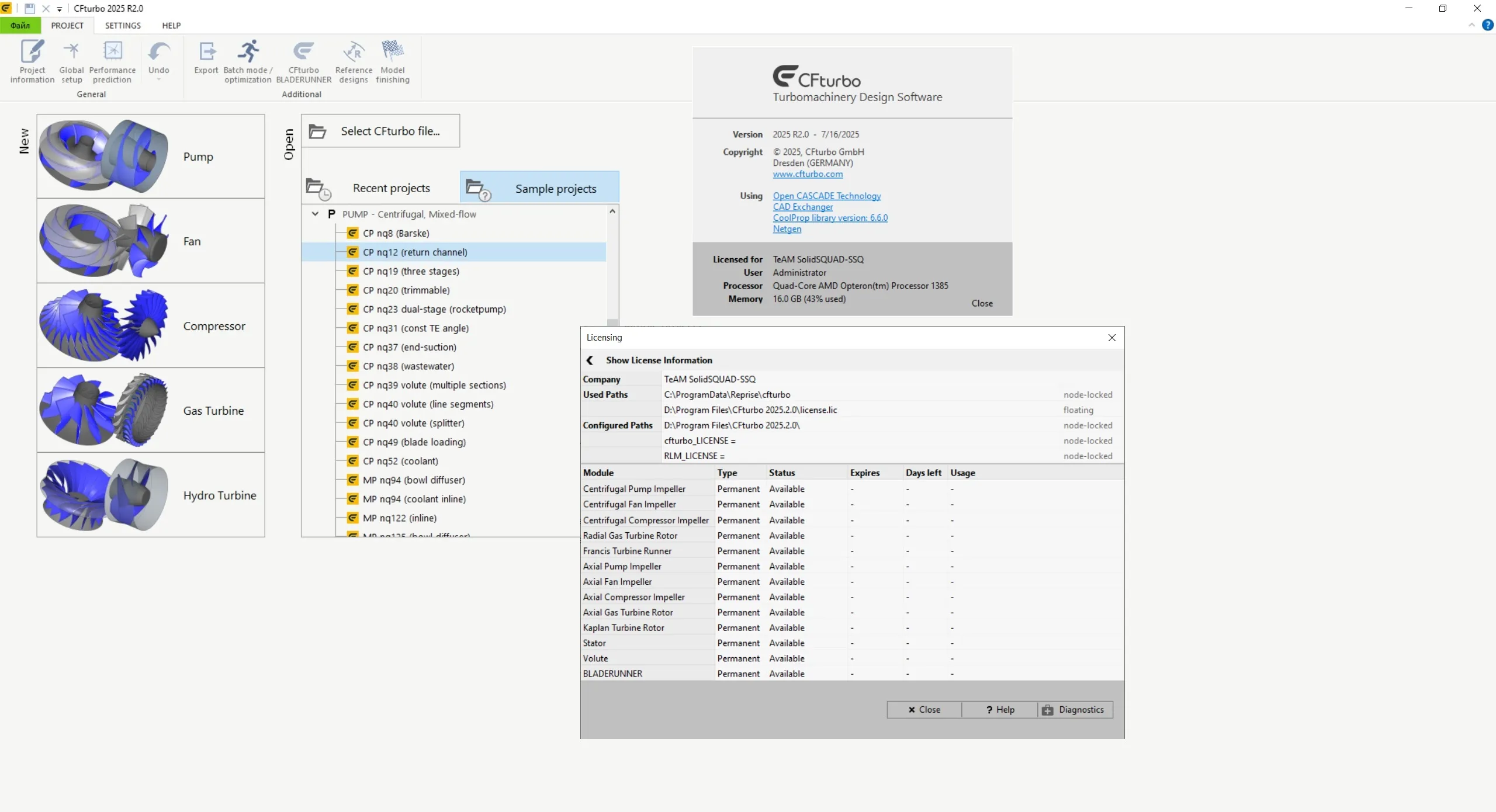
Task: Click the Diagnostics button
Action: [x=1075, y=709]
